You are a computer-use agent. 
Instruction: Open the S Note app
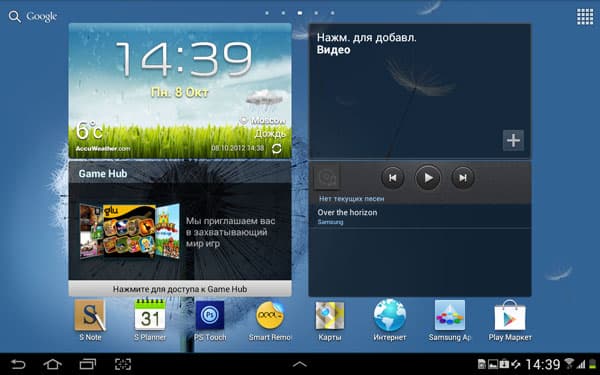90,316
